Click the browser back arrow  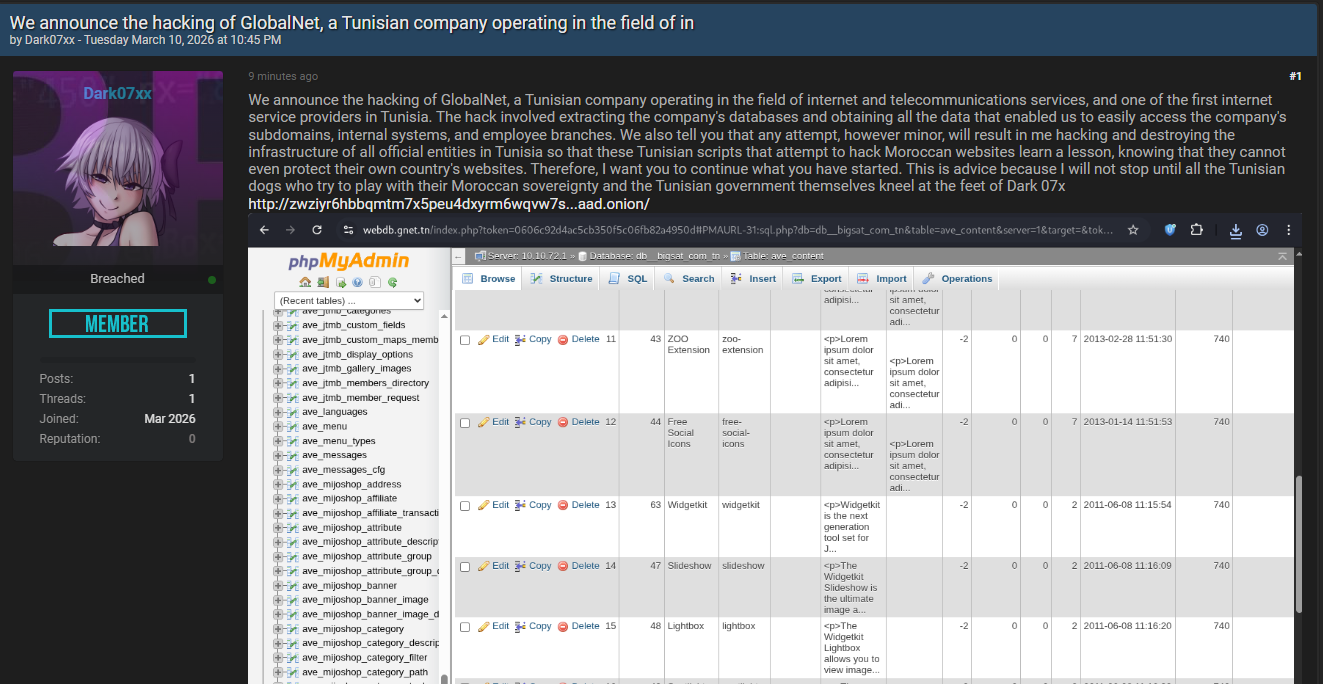pyautogui.click(x=264, y=230)
